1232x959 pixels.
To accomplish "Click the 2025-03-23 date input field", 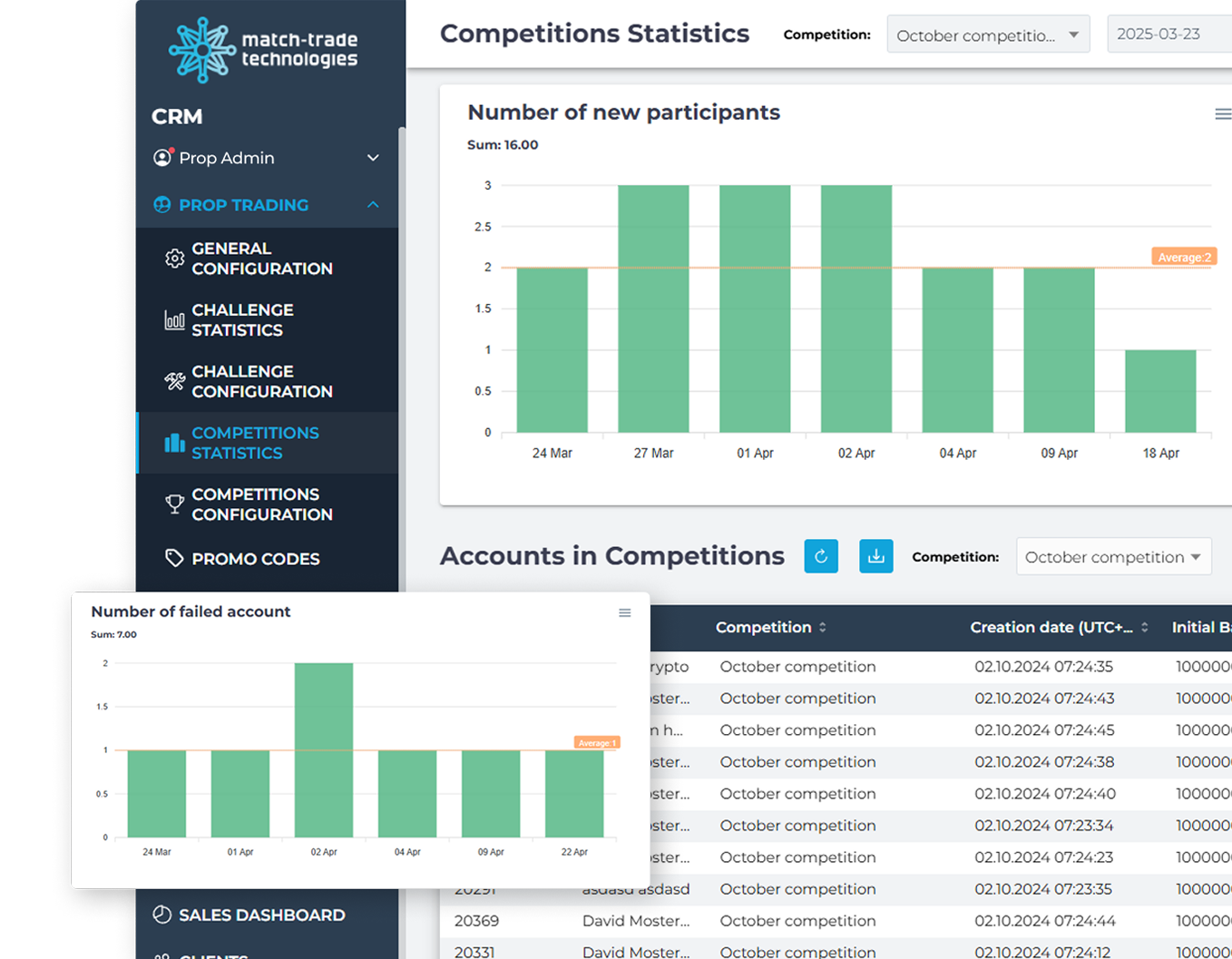I will [1167, 34].
